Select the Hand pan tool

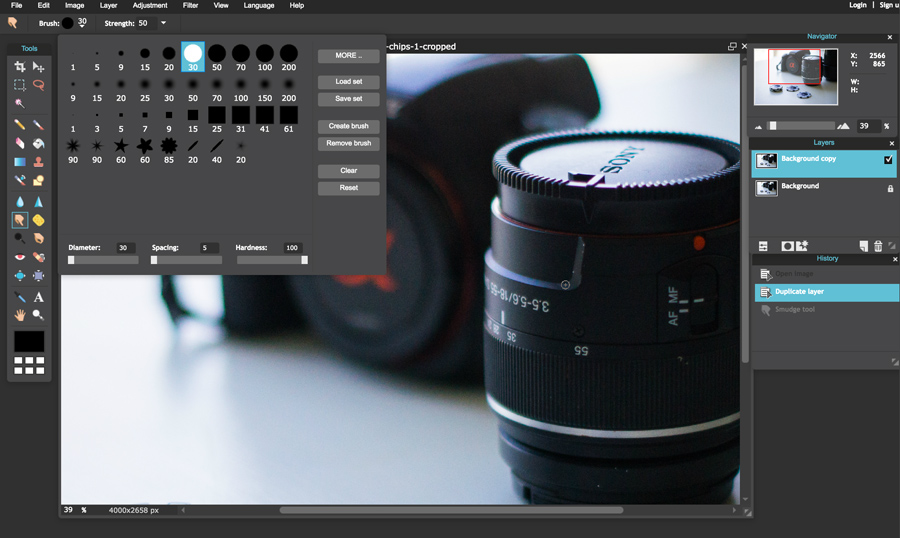[20, 315]
